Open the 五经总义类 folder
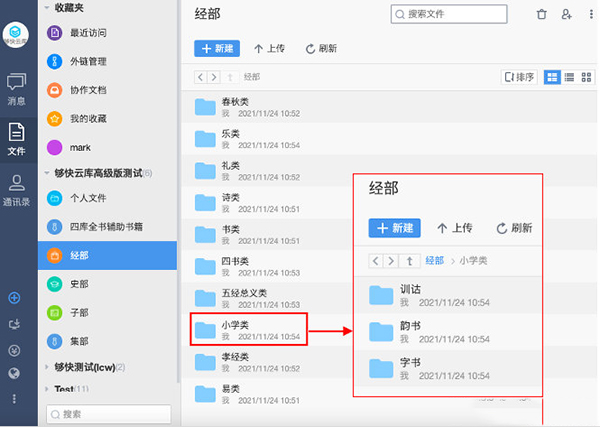 267,298
